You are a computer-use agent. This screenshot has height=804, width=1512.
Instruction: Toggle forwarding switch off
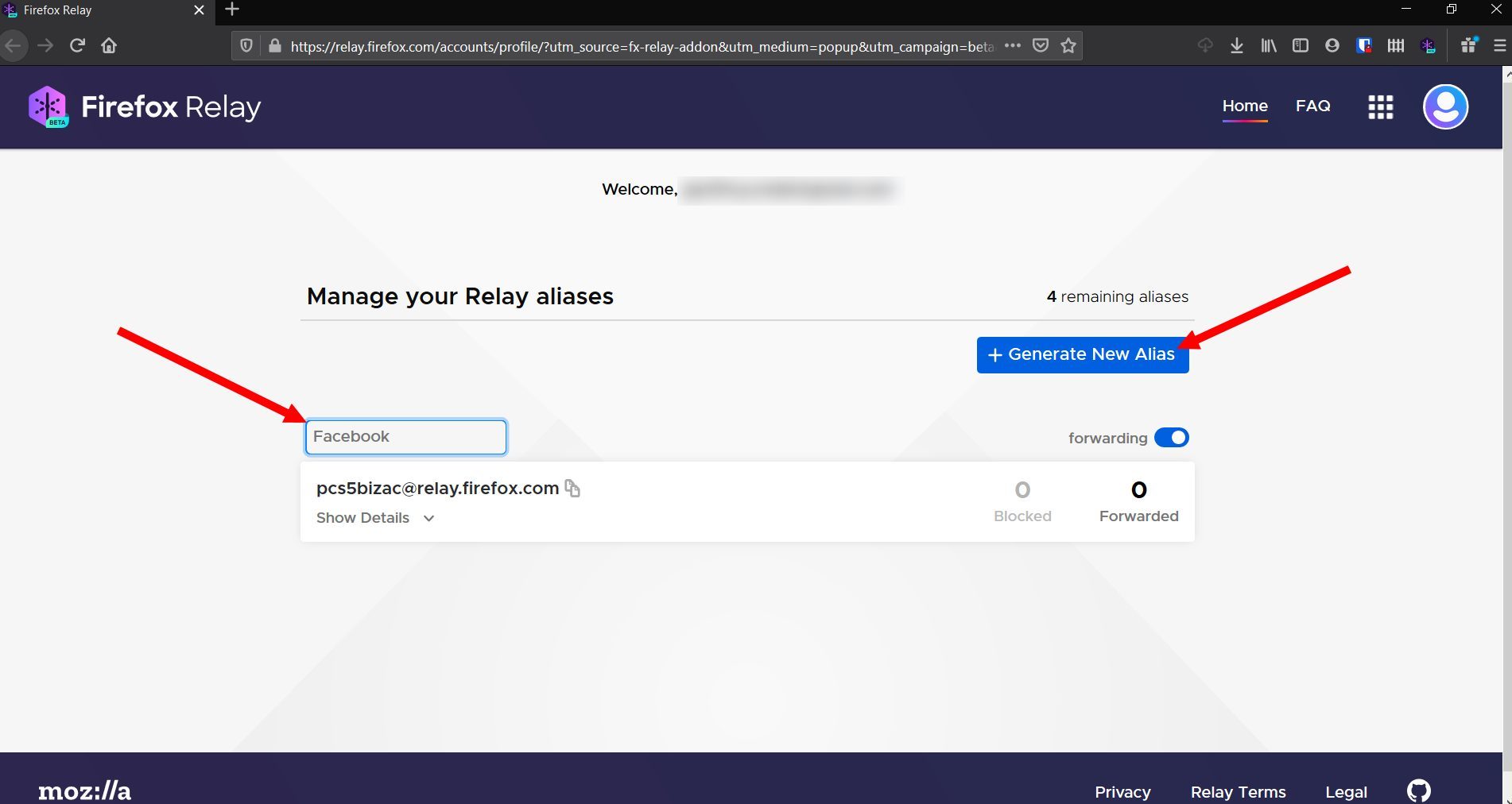click(x=1172, y=438)
